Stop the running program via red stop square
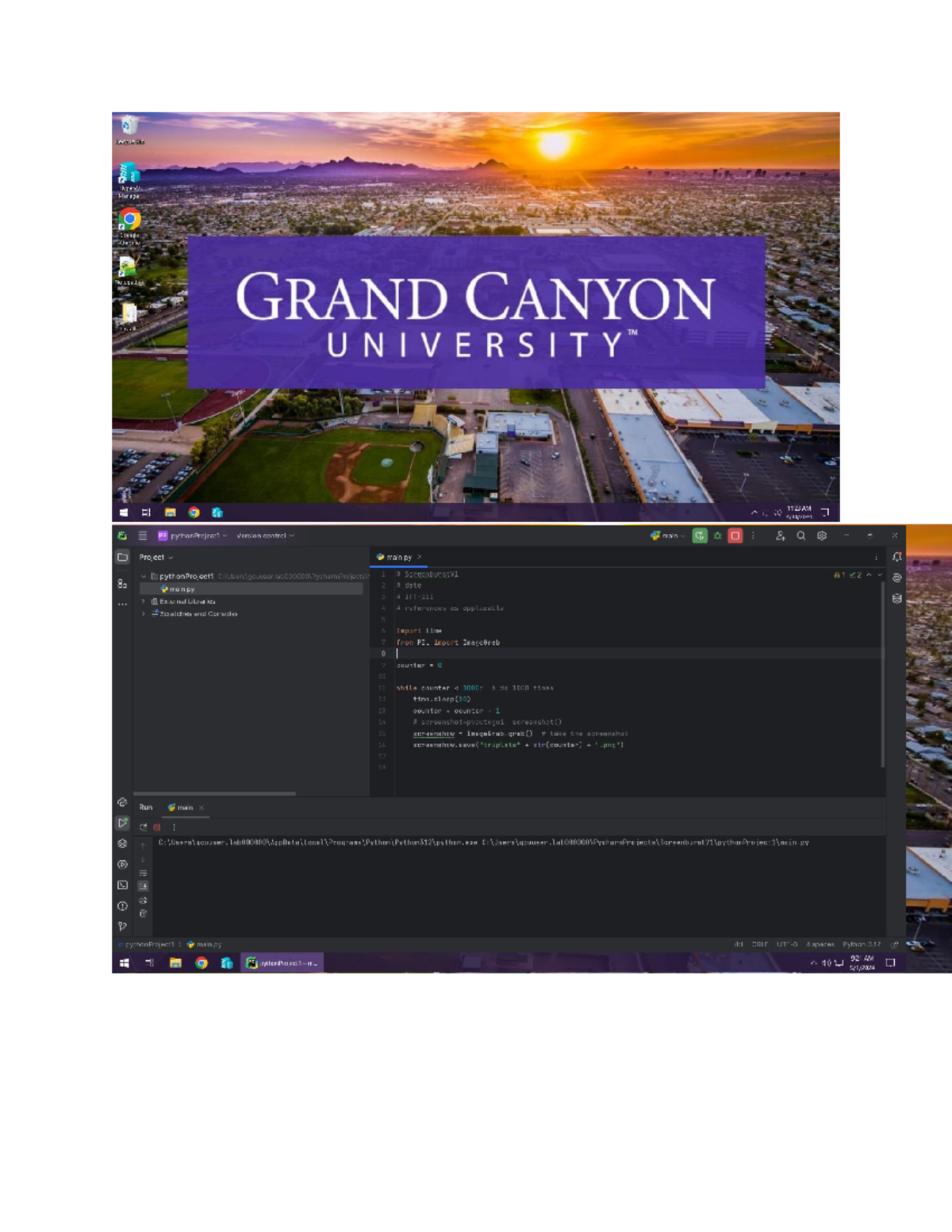Image resolution: width=952 pixels, height=1232 pixels. [x=735, y=535]
